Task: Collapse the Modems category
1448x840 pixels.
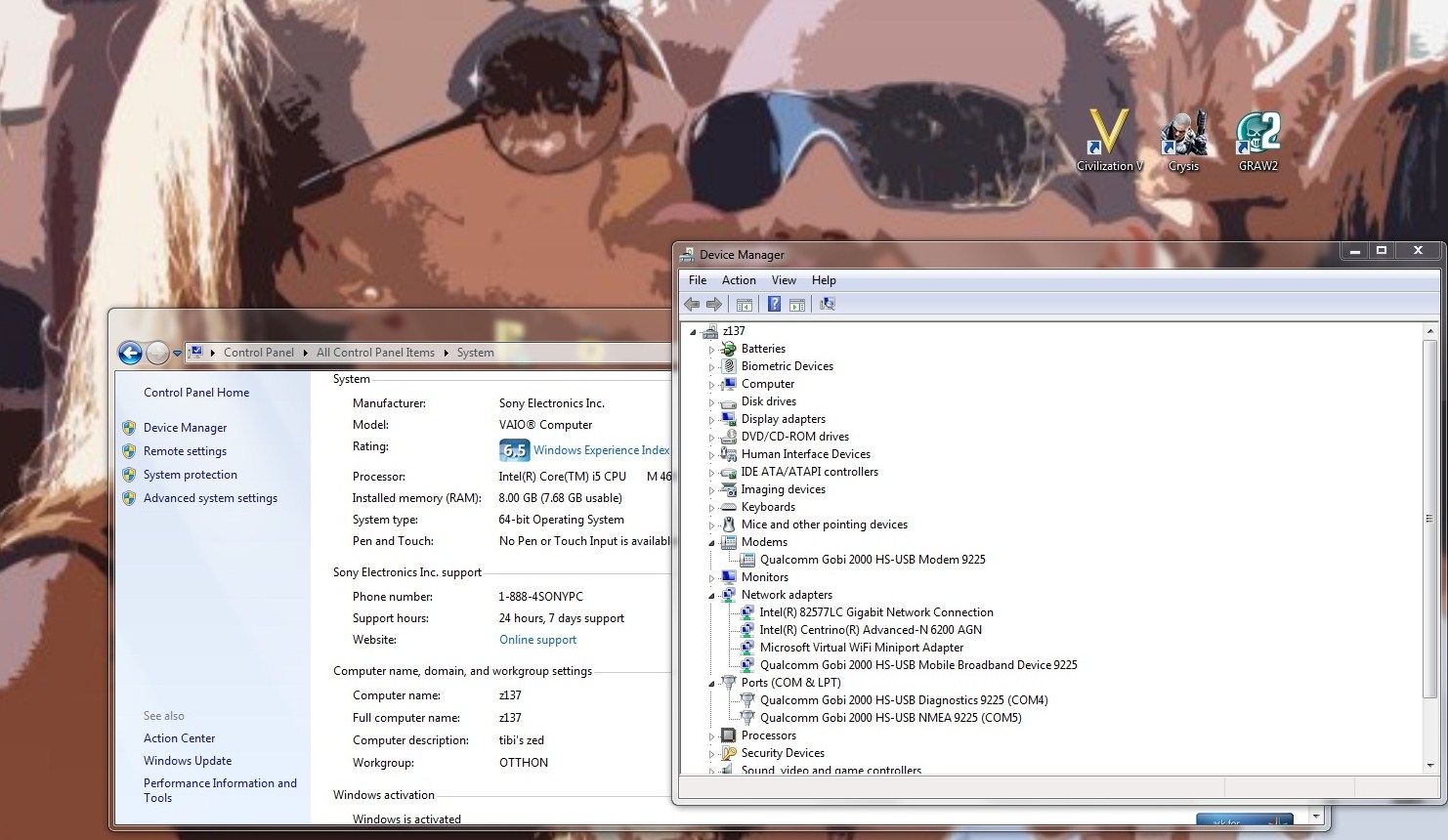Action: click(711, 543)
